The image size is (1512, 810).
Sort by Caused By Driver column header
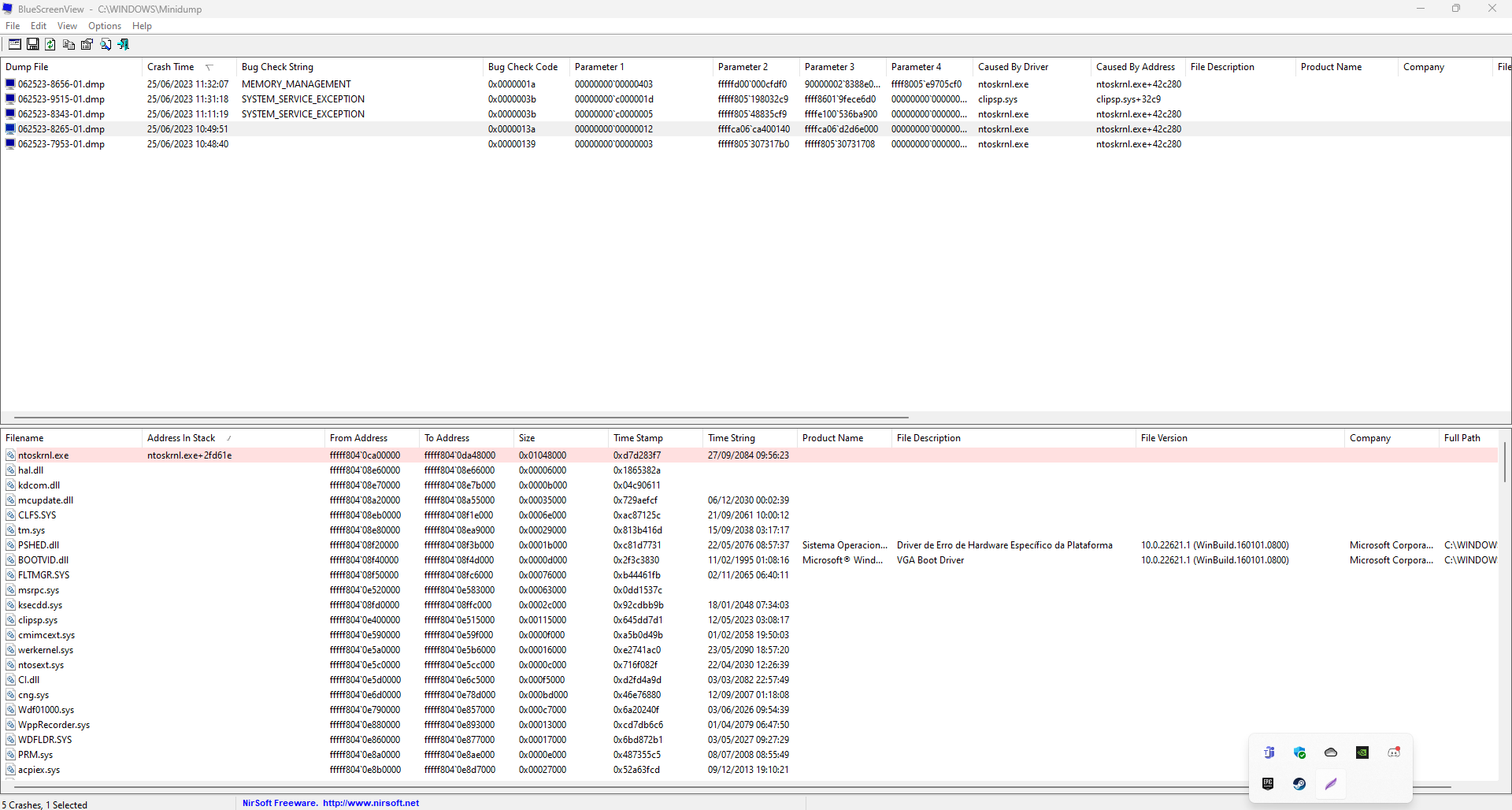tap(1032, 67)
